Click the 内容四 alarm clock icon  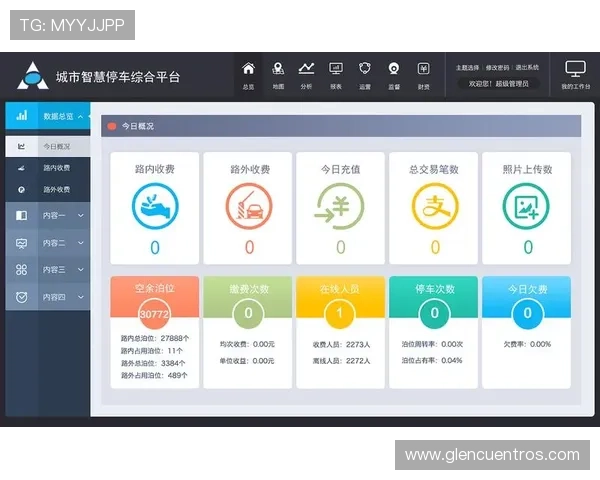[21, 297]
